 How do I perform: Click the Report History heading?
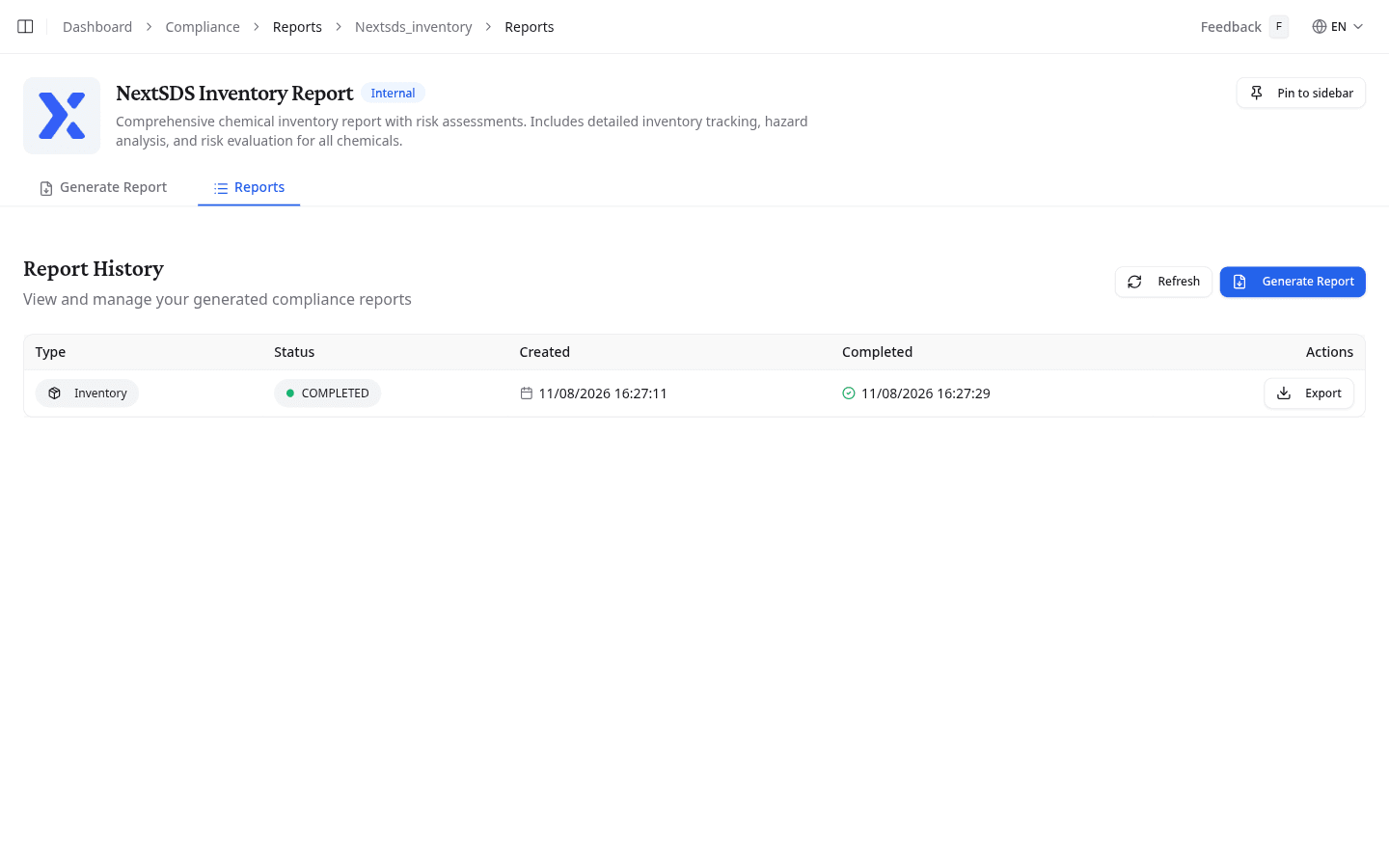[x=94, y=269]
